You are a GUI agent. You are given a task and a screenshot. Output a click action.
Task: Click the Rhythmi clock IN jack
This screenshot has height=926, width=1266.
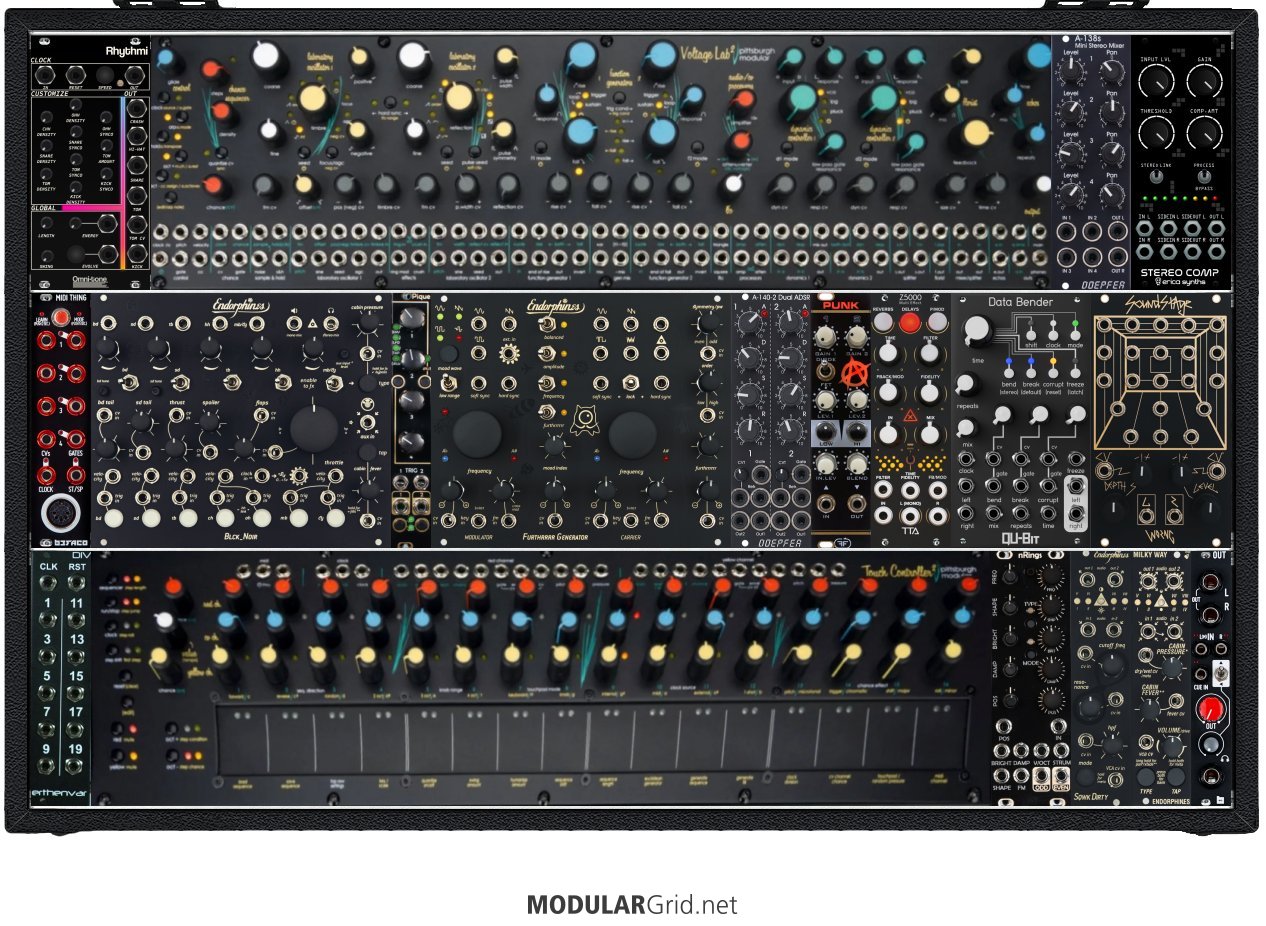pos(47,73)
